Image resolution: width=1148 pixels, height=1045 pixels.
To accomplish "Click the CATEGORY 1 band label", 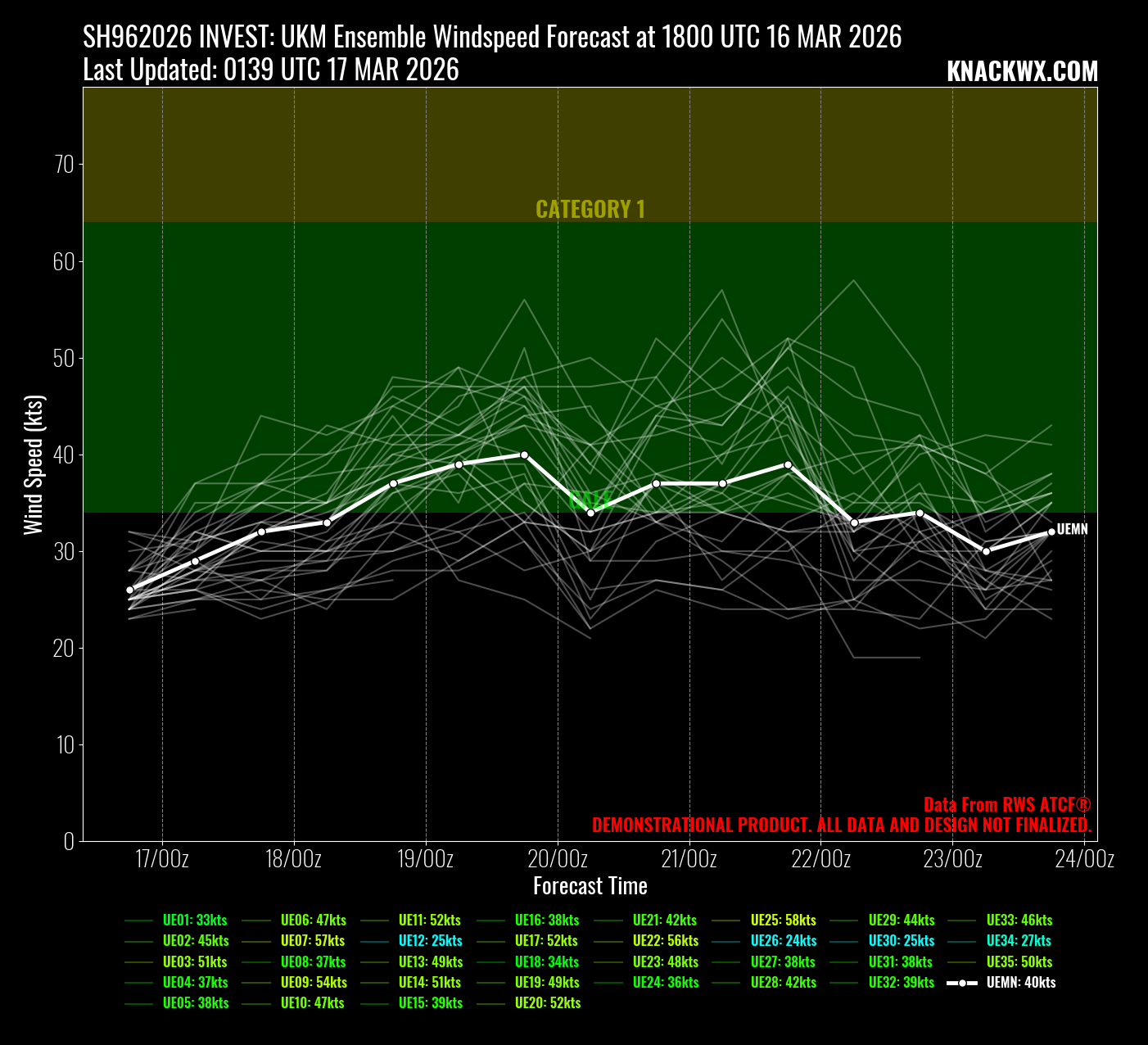I will [590, 210].
